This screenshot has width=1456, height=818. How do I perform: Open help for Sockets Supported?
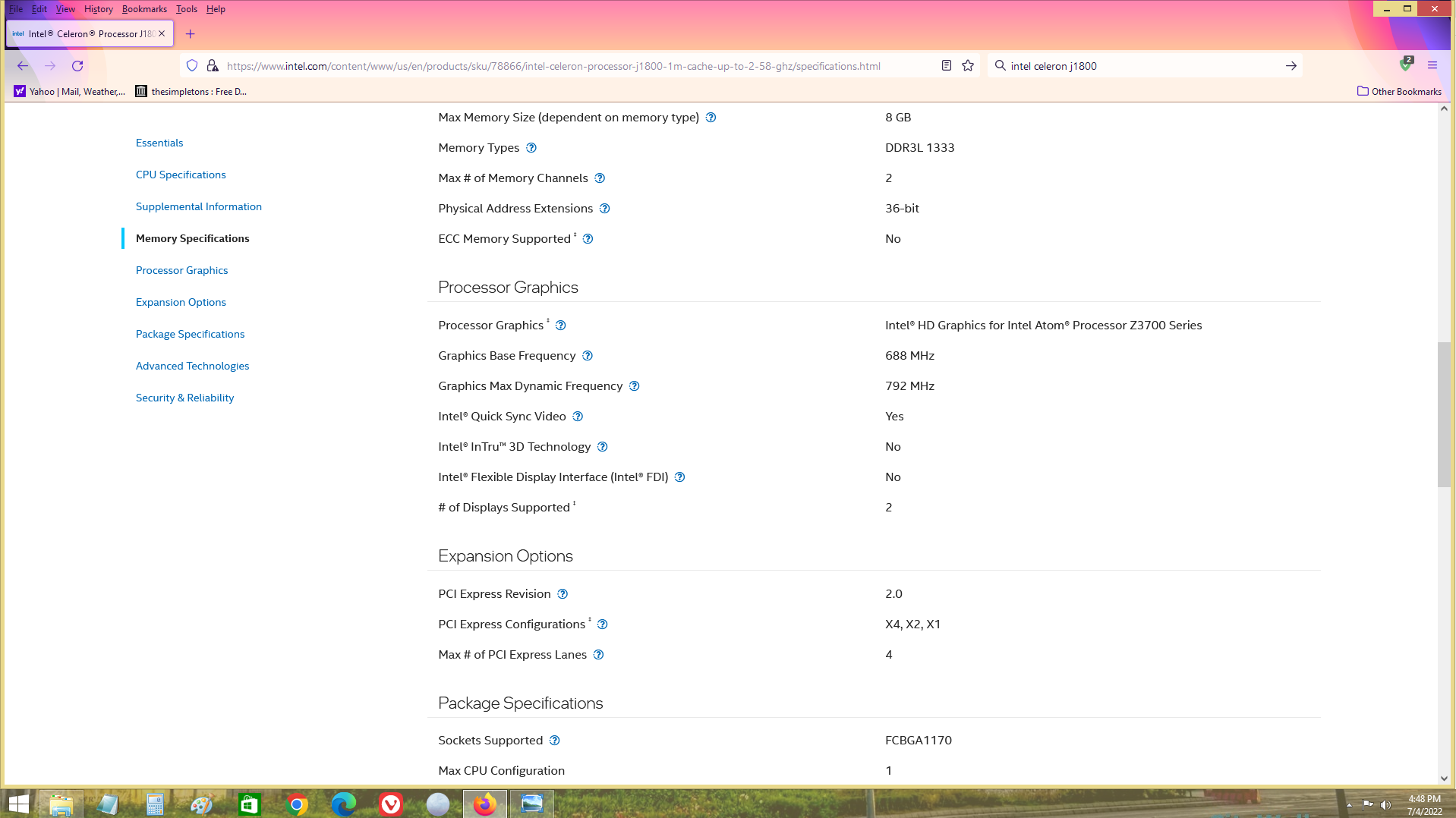(554, 741)
